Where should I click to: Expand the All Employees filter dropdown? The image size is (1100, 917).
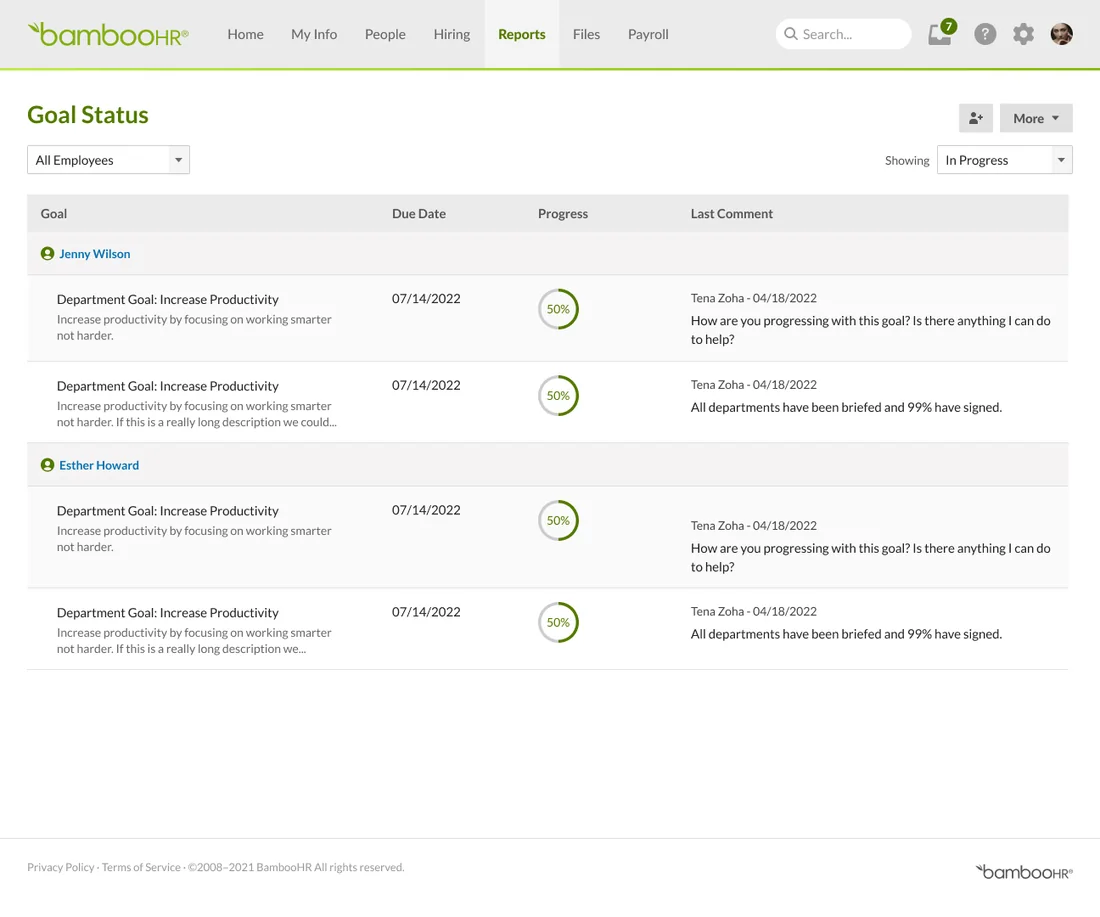(x=108, y=159)
